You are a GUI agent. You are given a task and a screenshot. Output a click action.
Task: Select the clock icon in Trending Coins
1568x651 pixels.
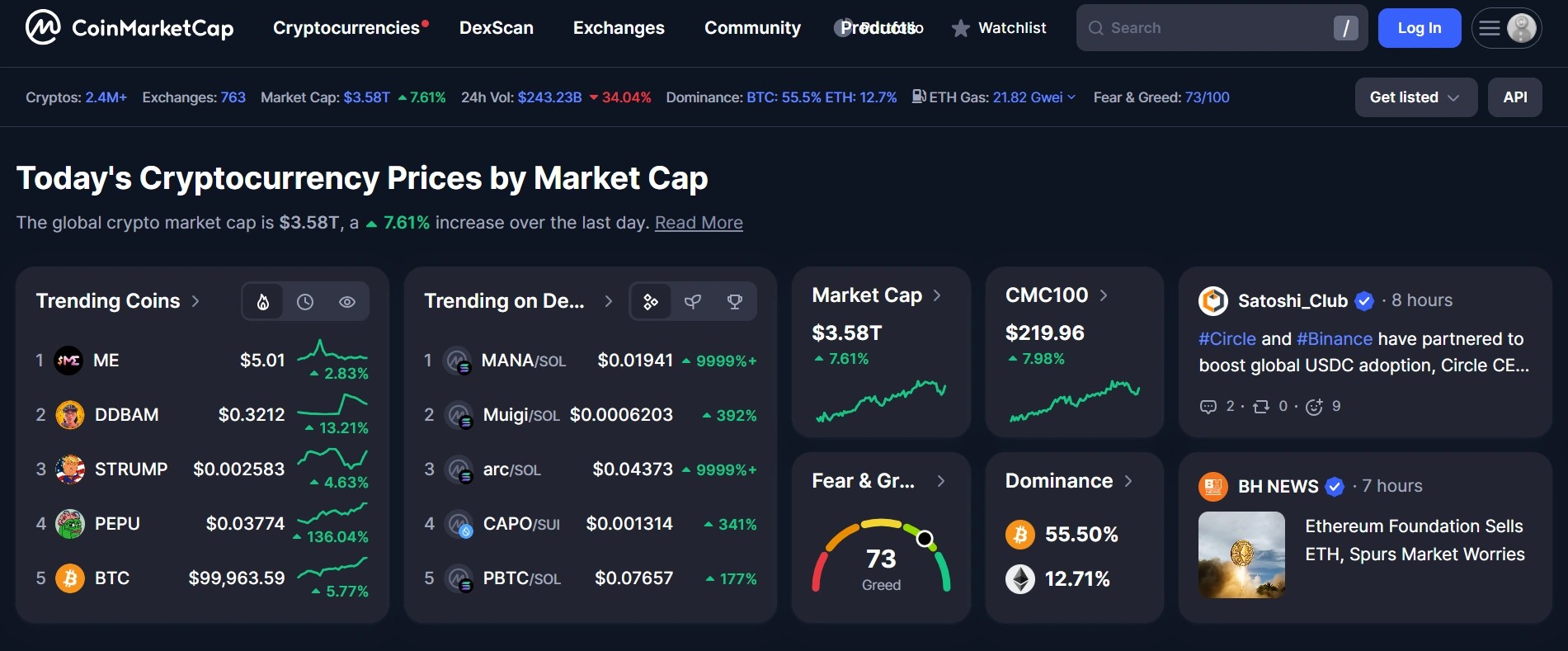pyautogui.click(x=304, y=301)
